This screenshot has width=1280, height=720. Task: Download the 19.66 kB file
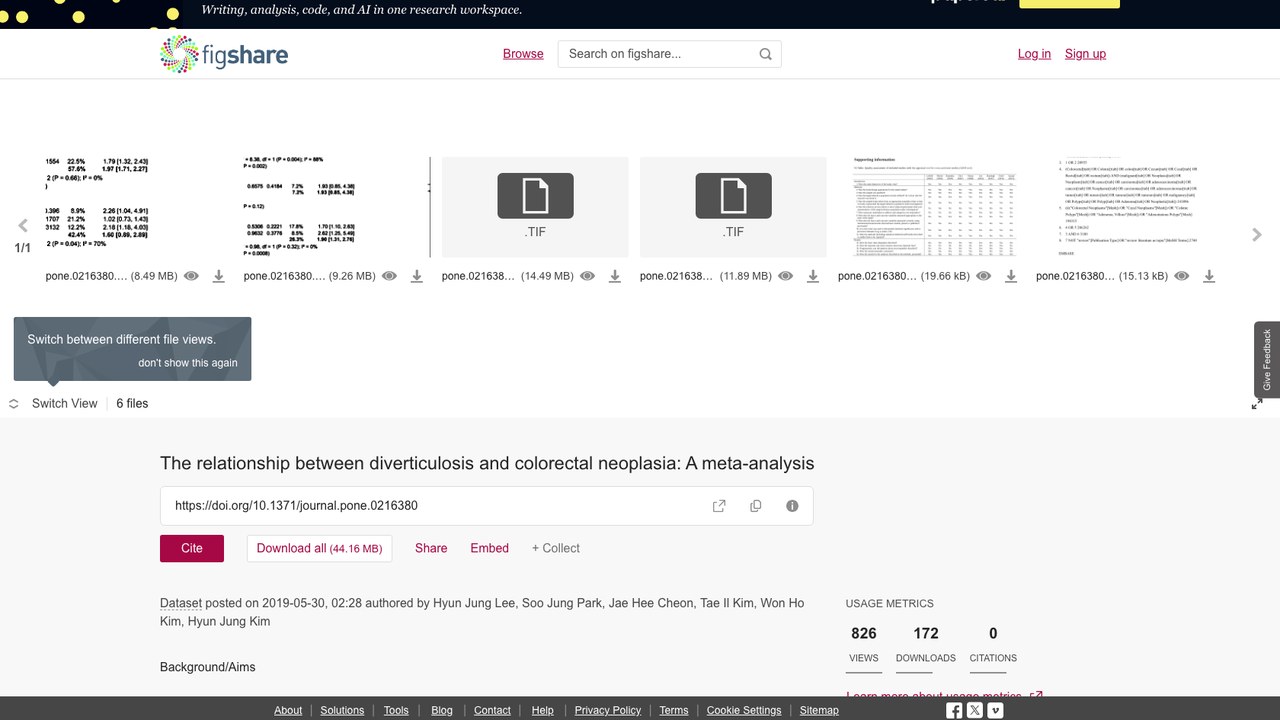coord(1011,276)
